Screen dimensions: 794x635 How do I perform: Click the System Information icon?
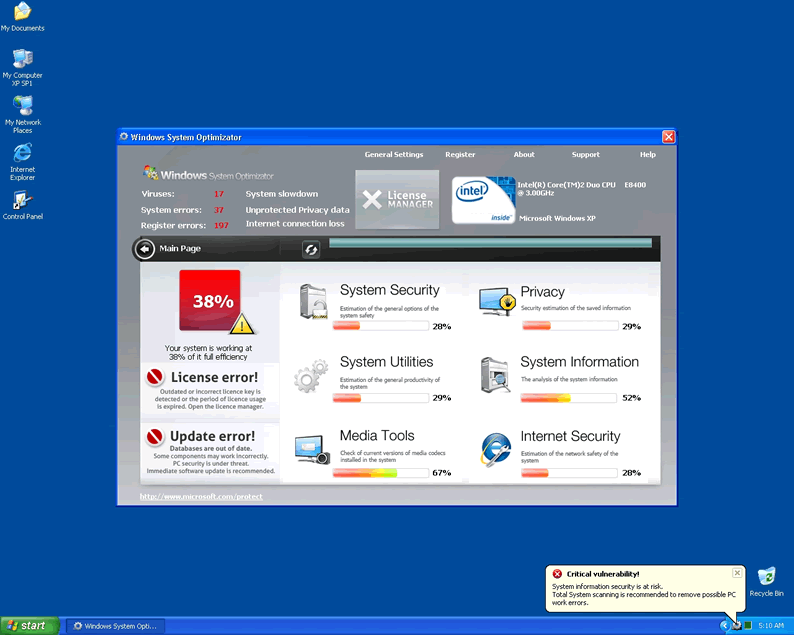[x=496, y=374]
